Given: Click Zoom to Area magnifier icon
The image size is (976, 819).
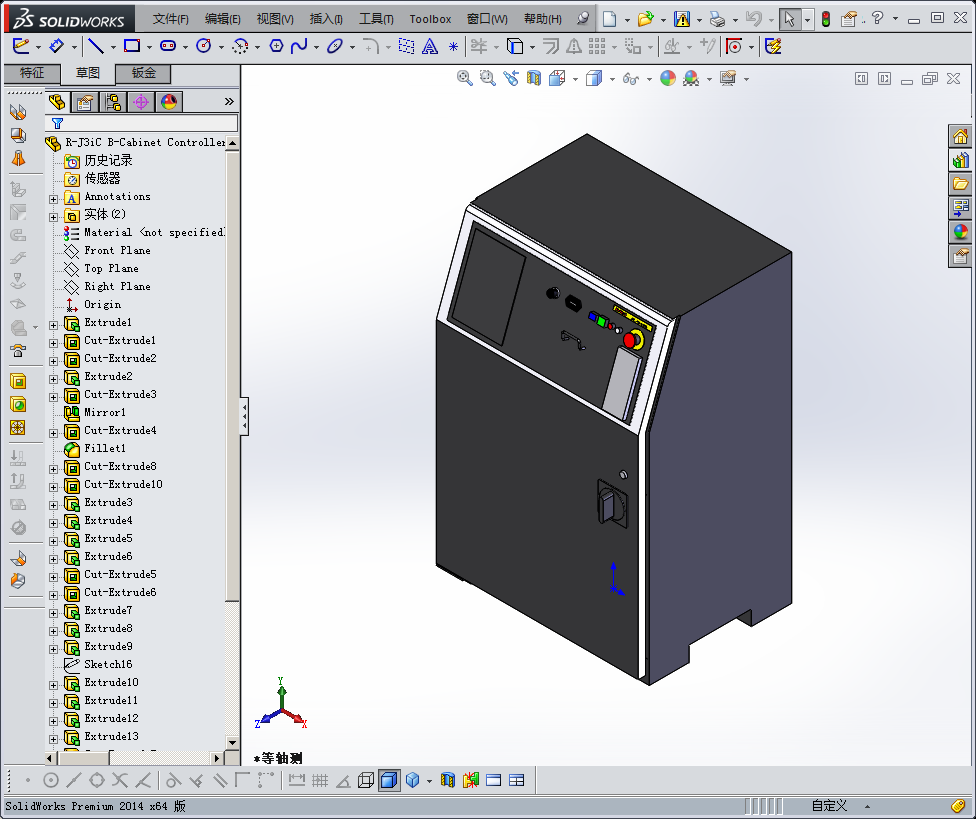Looking at the screenshot, I should click(x=487, y=78).
